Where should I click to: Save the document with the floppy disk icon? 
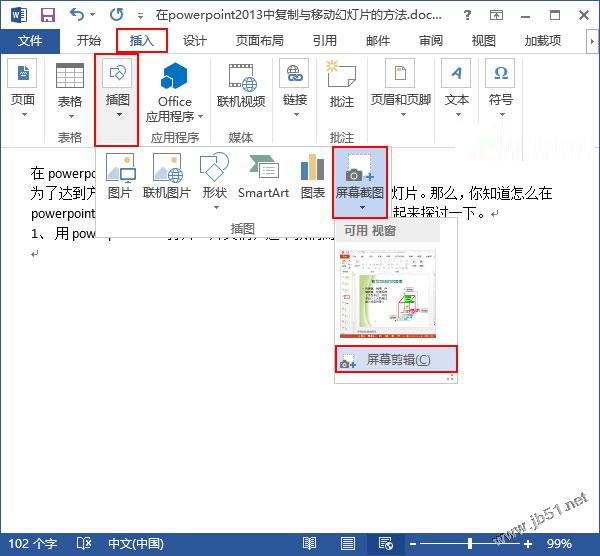[48, 15]
